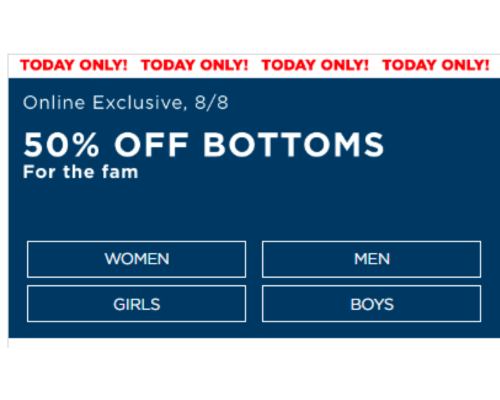
Task: Click the 8/8 date text
Action: 212,103
